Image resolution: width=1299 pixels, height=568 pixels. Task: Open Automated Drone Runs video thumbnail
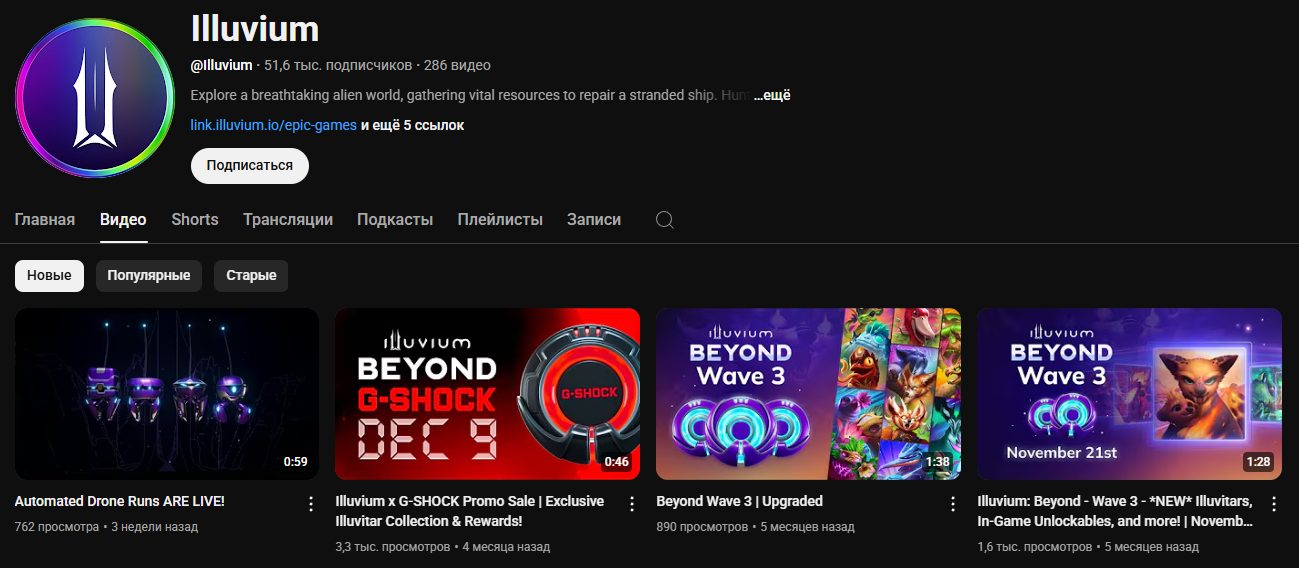click(167, 394)
